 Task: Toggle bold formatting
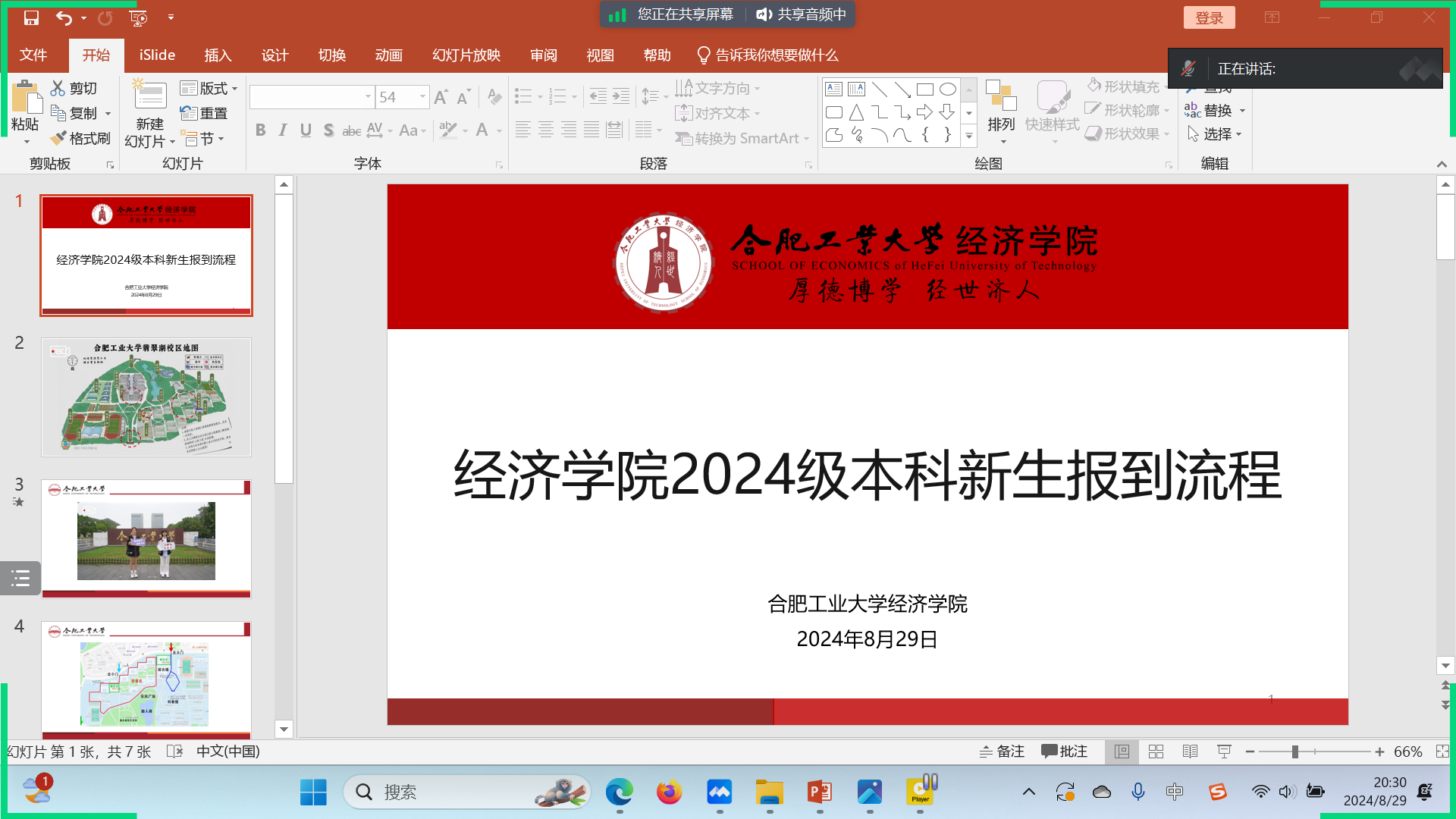(x=260, y=130)
